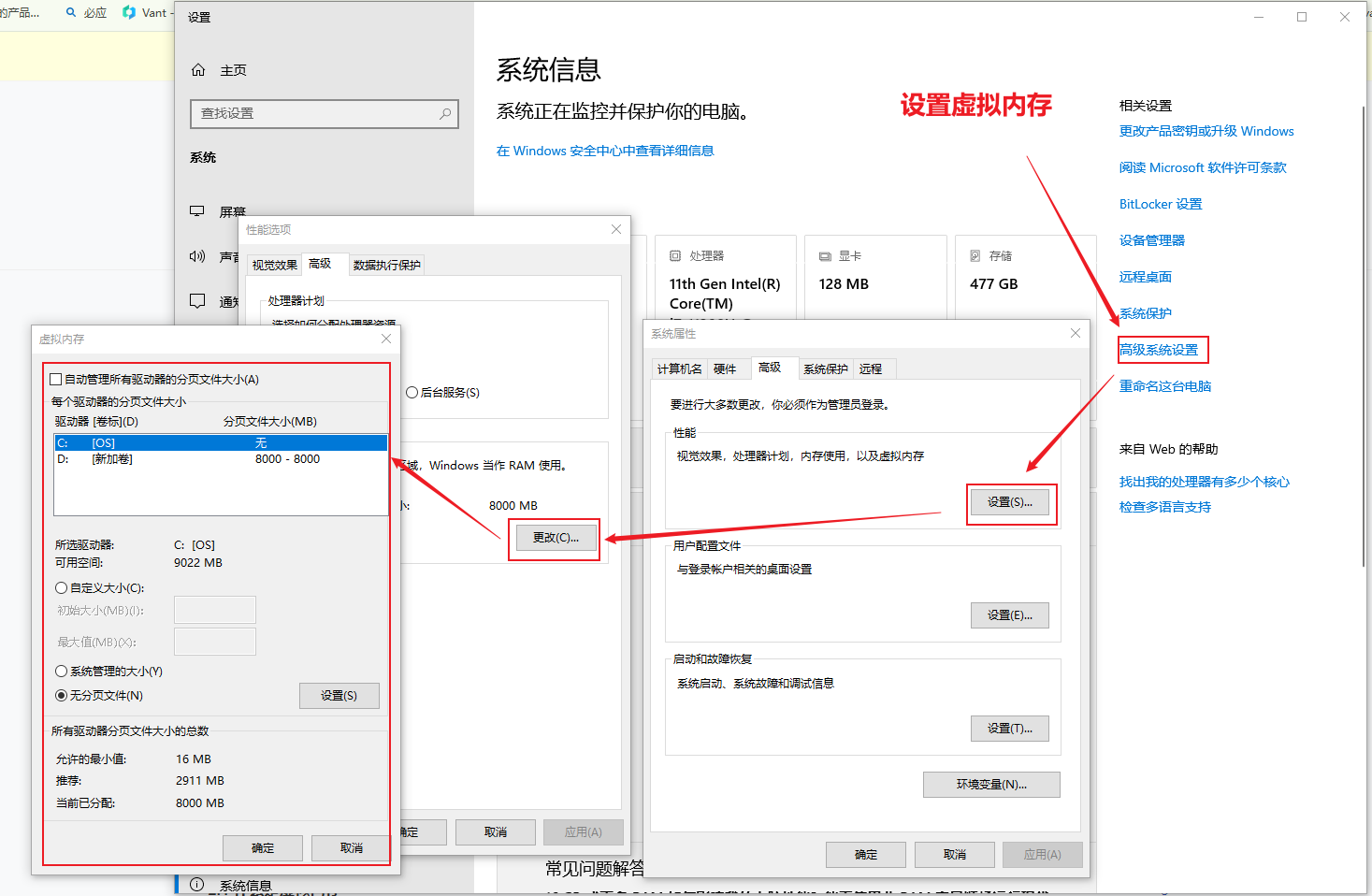Click Environment Variables button

coord(991,785)
